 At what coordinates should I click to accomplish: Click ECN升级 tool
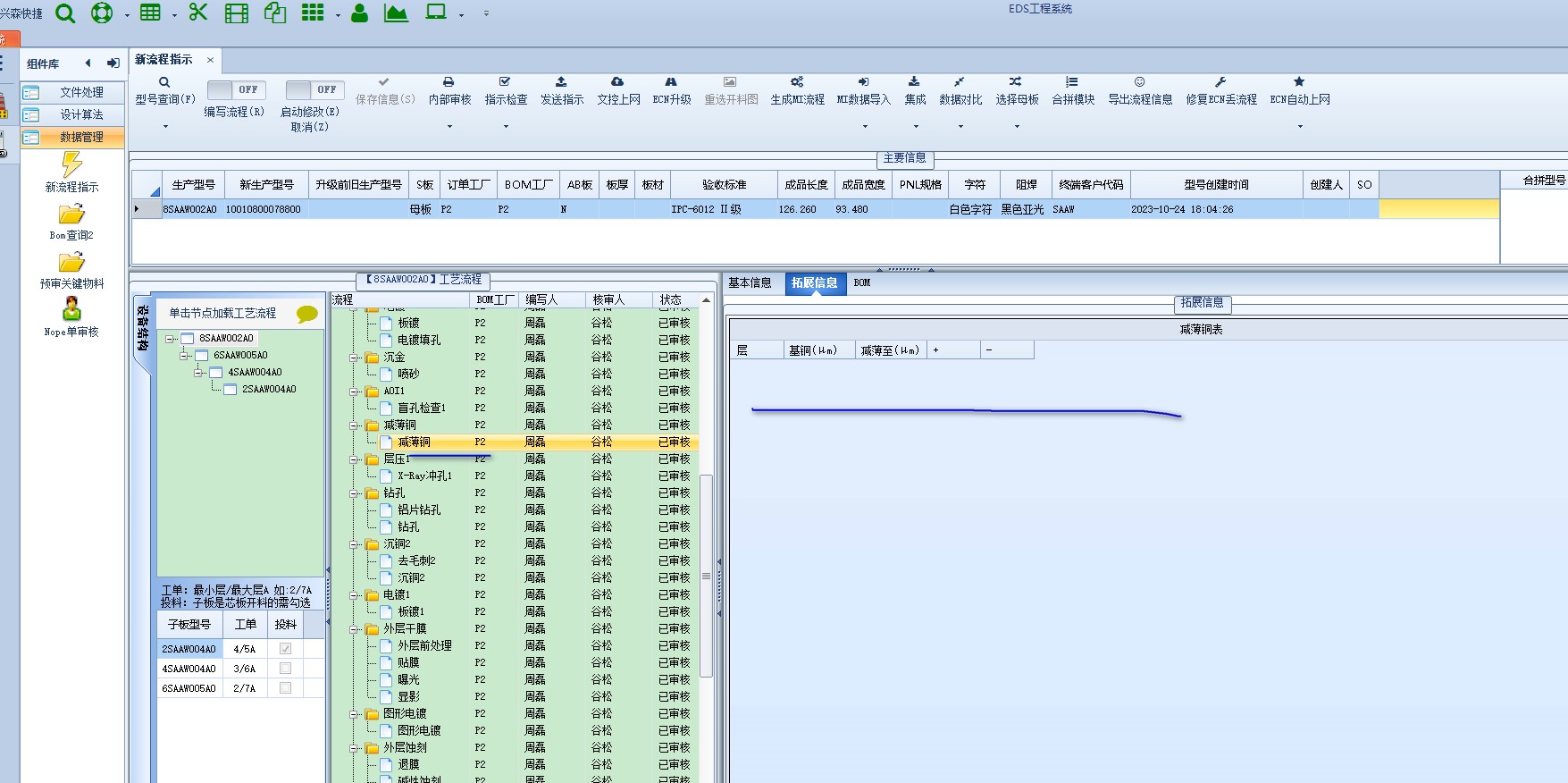click(x=671, y=91)
